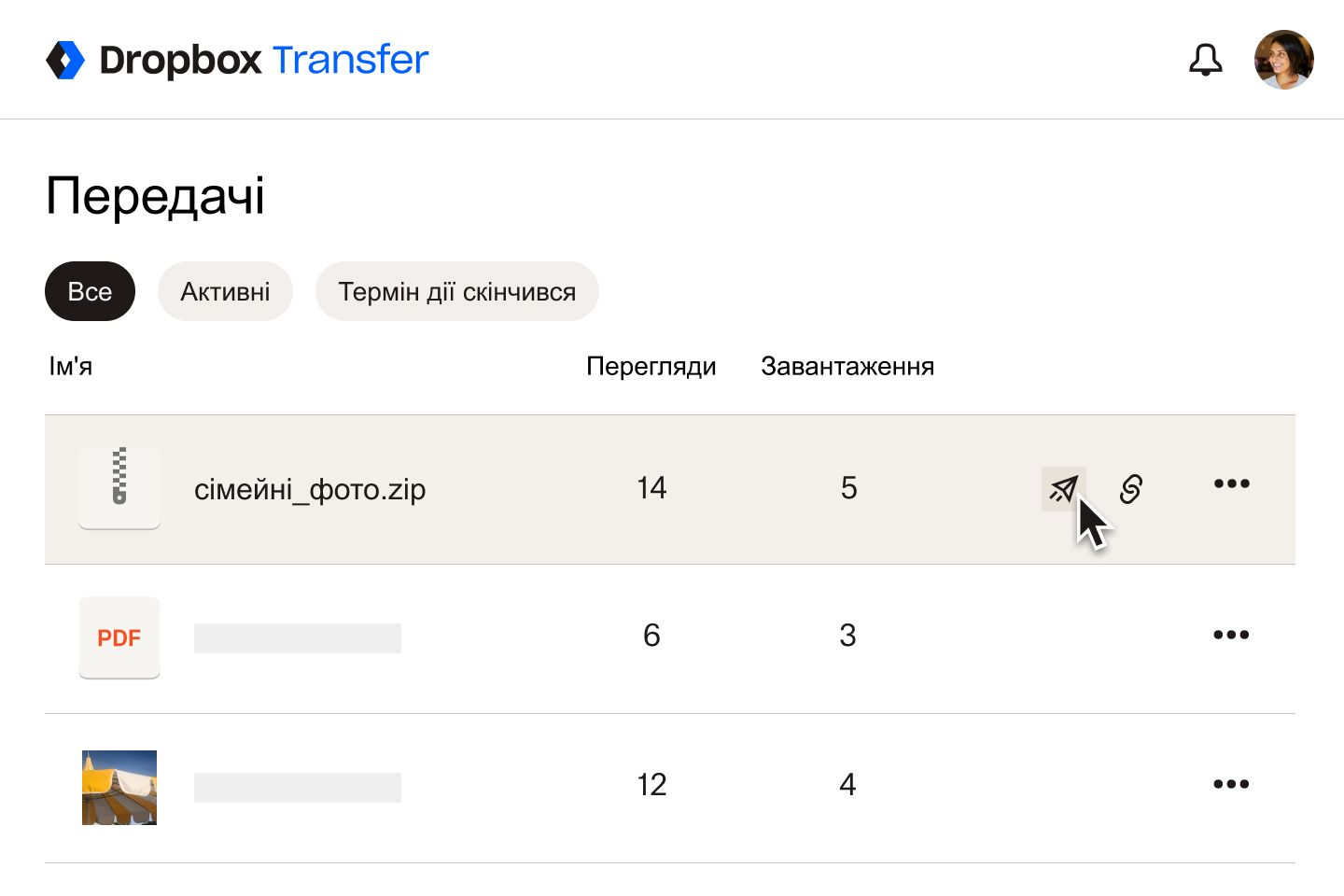Switch to the Активні filter
1344x896 pixels.
(225, 291)
